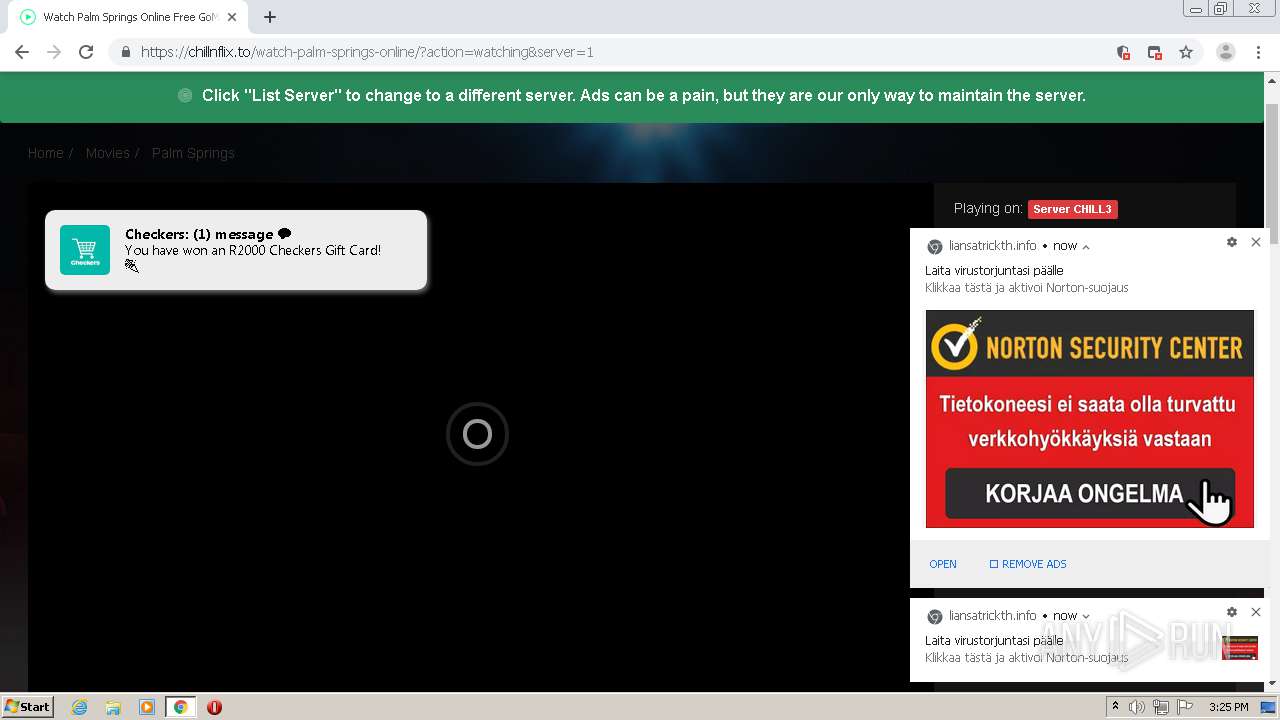Click the Action Center flag tray icon
The image size is (1280, 720).
point(1185,707)
